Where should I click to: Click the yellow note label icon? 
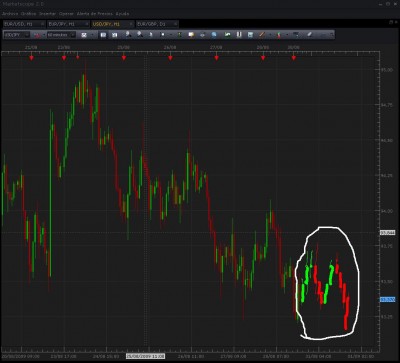tap(191, 34)
